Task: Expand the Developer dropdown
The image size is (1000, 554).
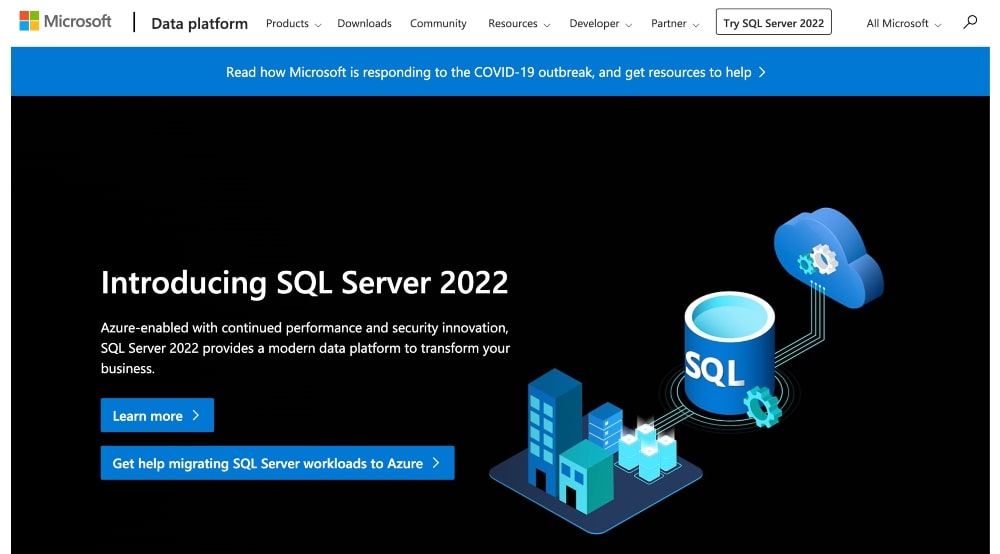Action: 600,24
